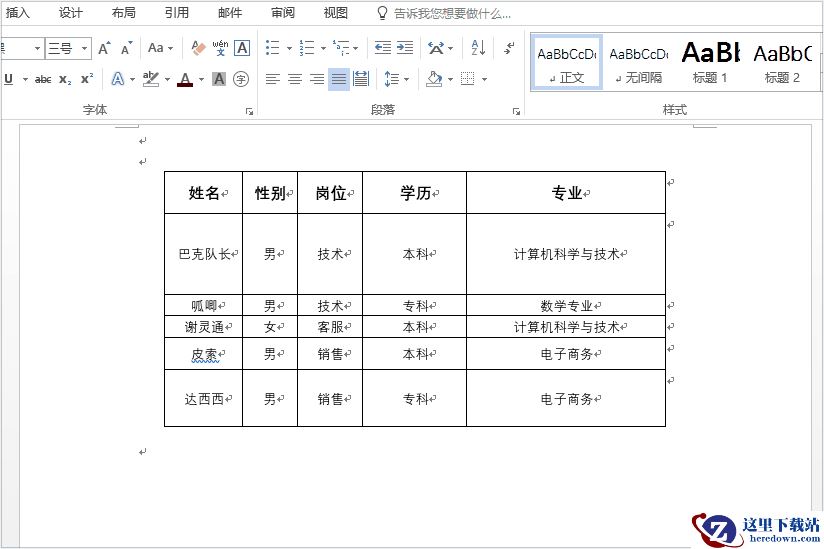Image resolution: width=824 pixels, height=549 pixels.
Task: Click the Text Effects icon
Action: (118, 79)
